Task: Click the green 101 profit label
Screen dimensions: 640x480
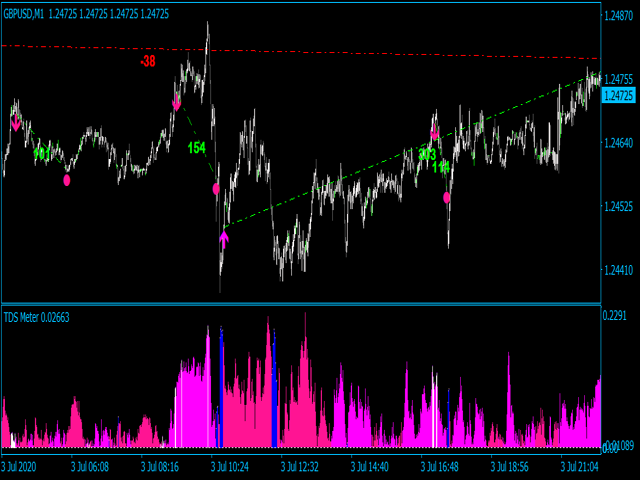Action: [x=42, y=154]
